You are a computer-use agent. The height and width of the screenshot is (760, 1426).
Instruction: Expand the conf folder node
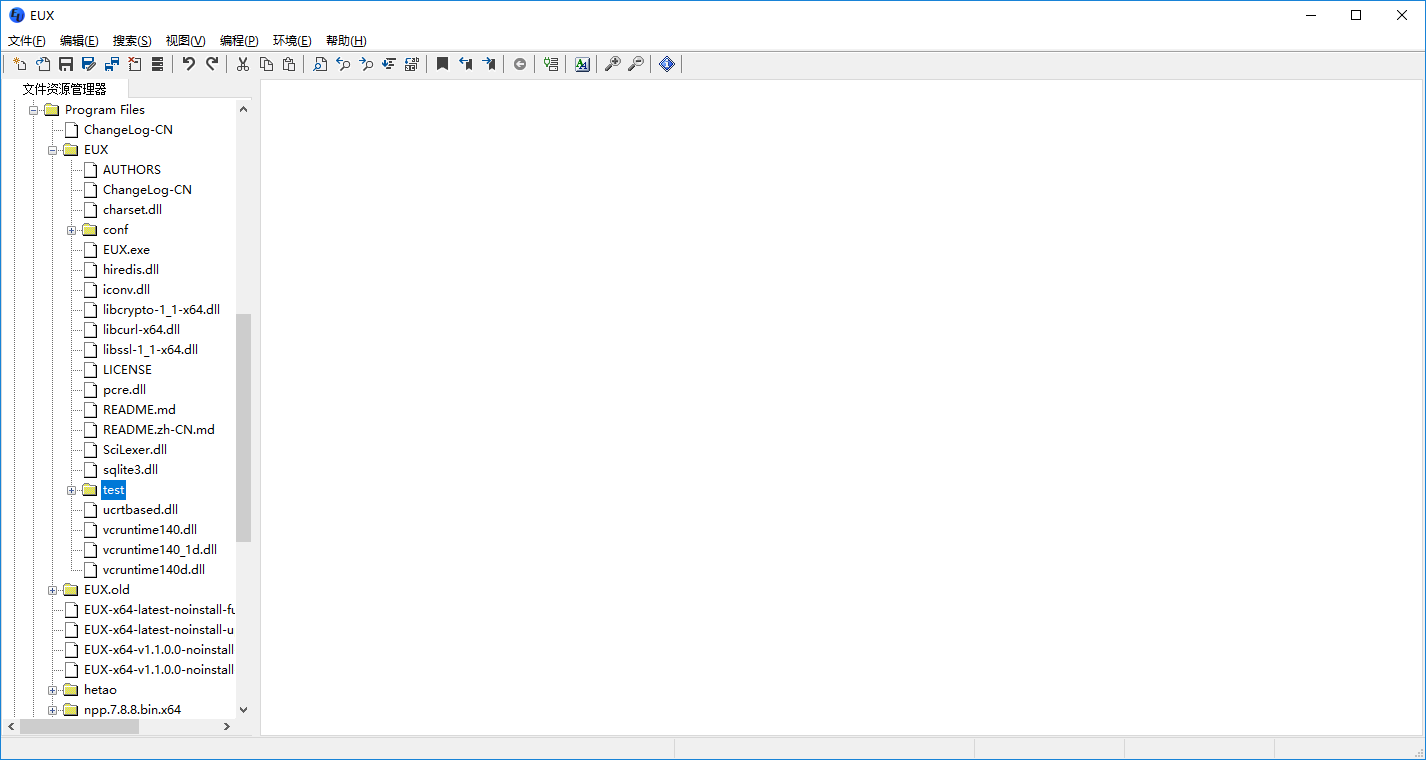[71, 230]
